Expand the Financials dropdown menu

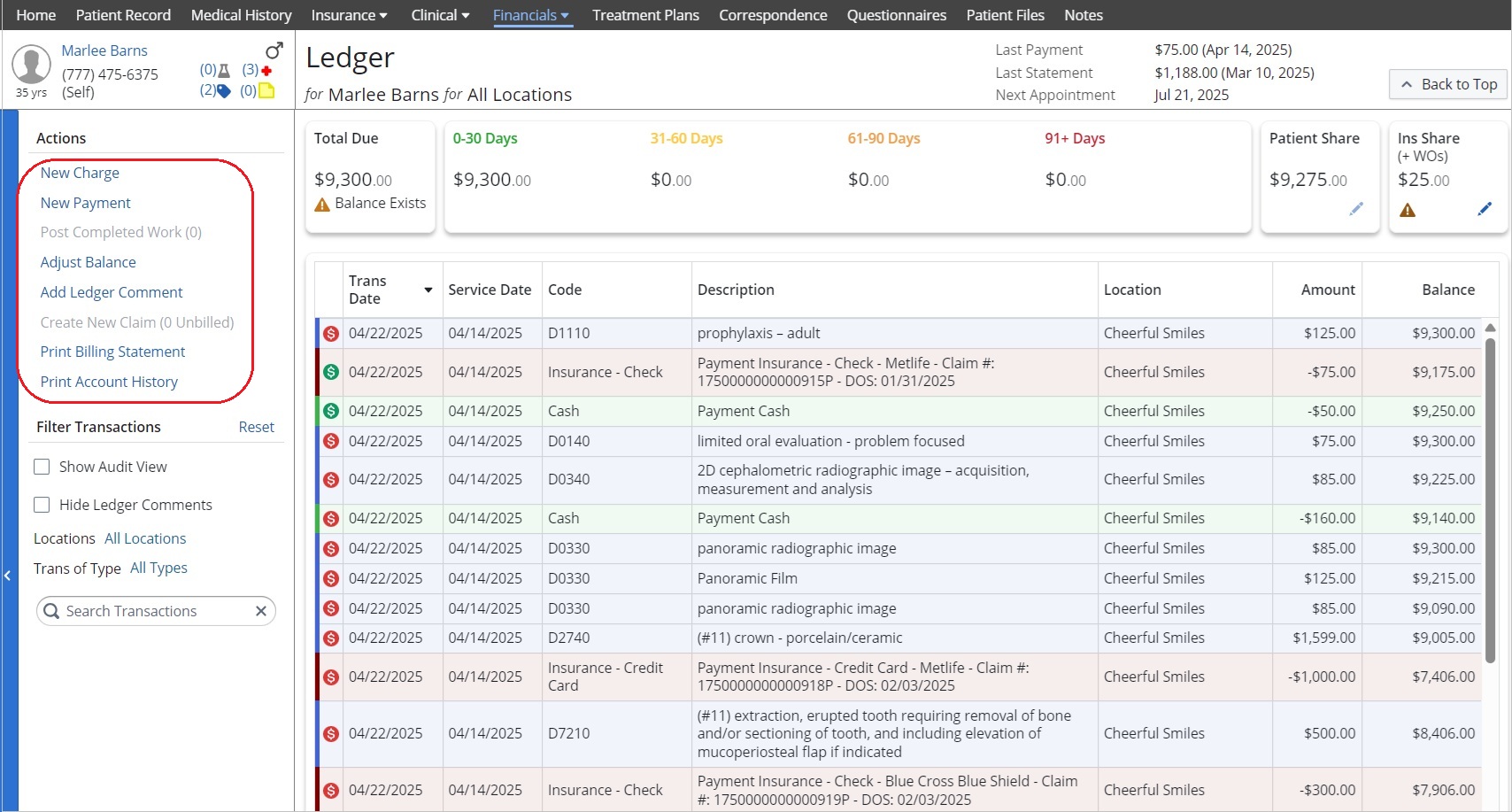coord(531,15)
